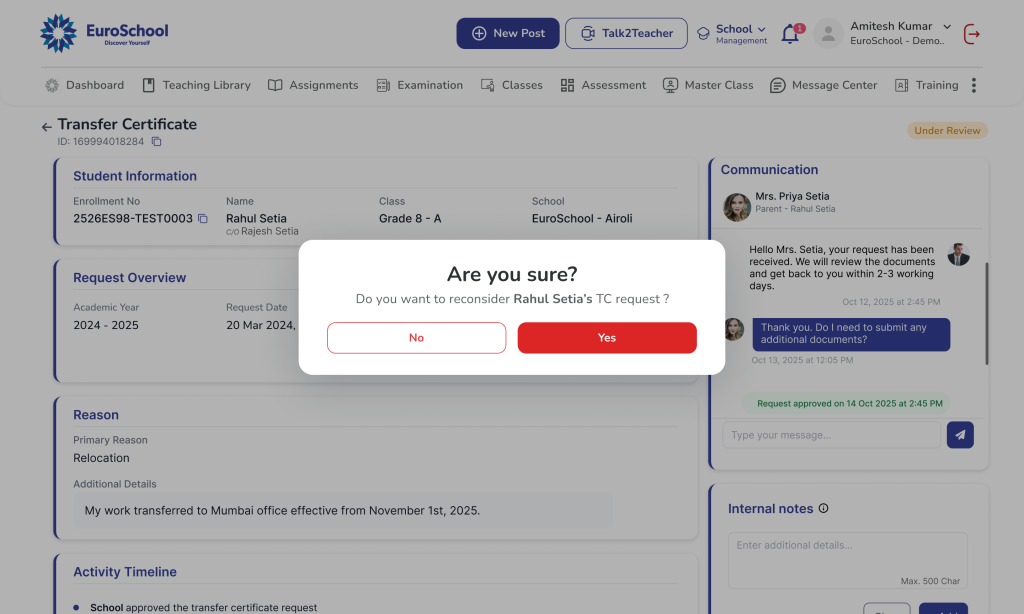The width and height of the screenshot is (1024, 614).
Task: Click the Communication panel scrollbar
Action: 986,314
